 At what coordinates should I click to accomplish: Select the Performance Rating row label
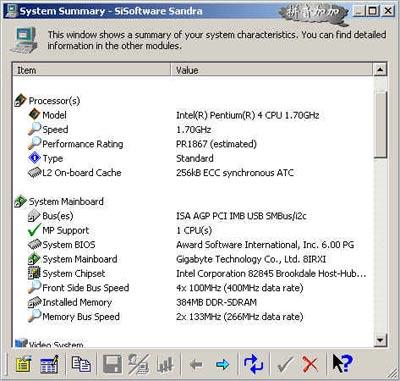pos(83,144)
